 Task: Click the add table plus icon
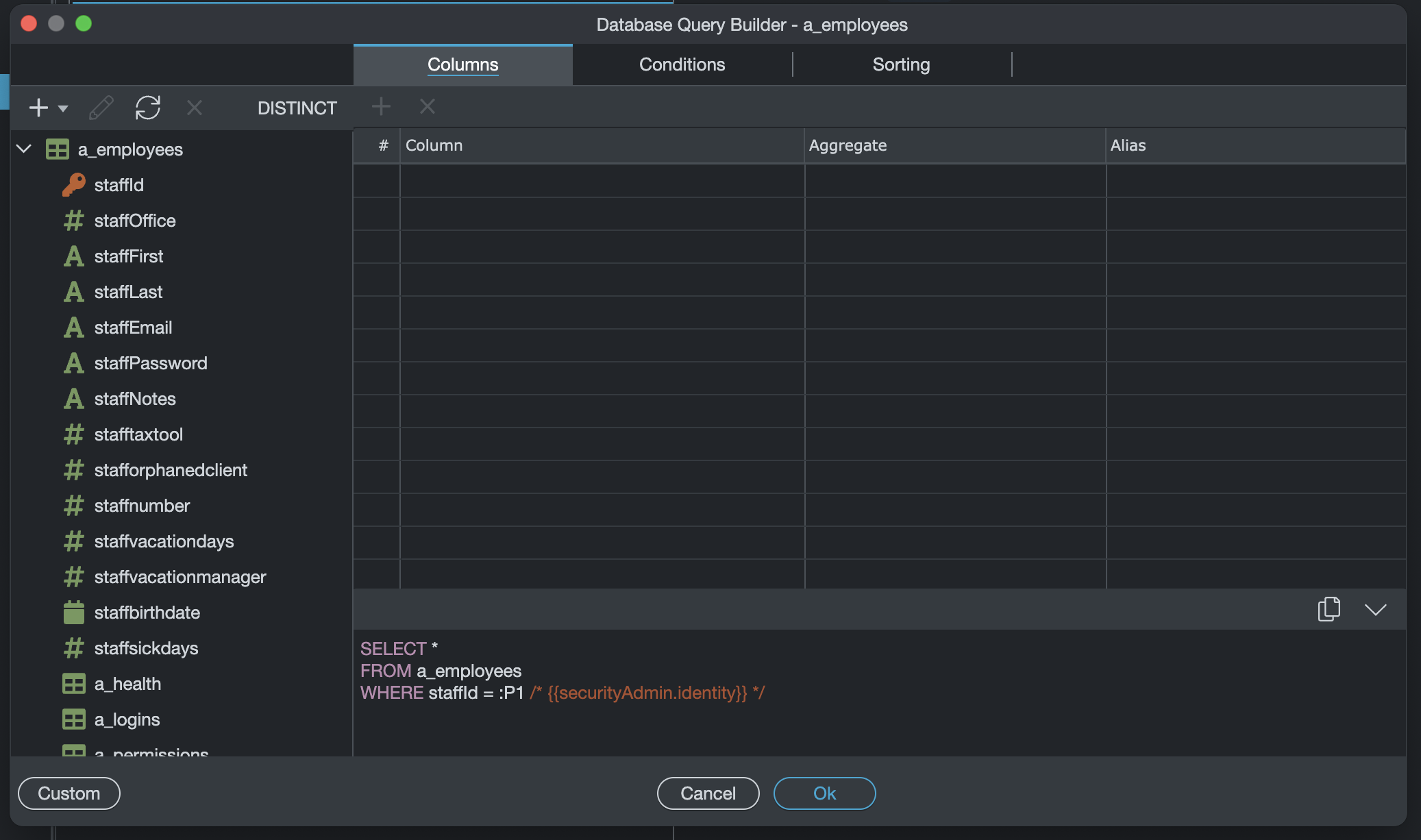point(38,108)
